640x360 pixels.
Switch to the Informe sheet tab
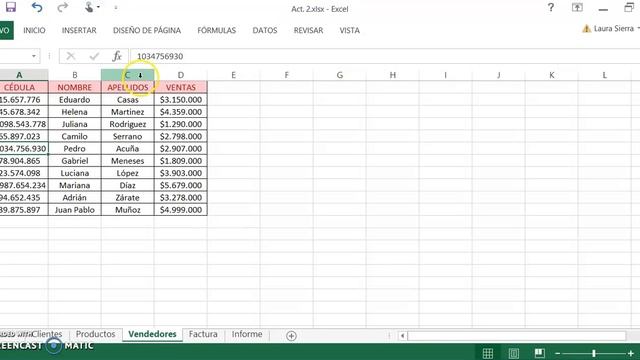click(x=247, y=334)
